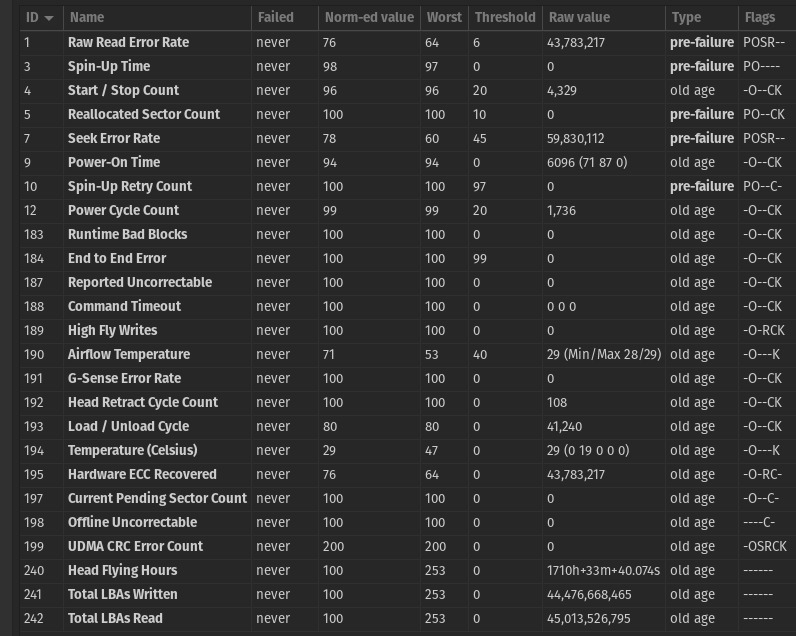This screenshot has height=636, width=796.
Task: Click the ID column sort arrow
Action: pyautogui.click(x=49, y=18)
